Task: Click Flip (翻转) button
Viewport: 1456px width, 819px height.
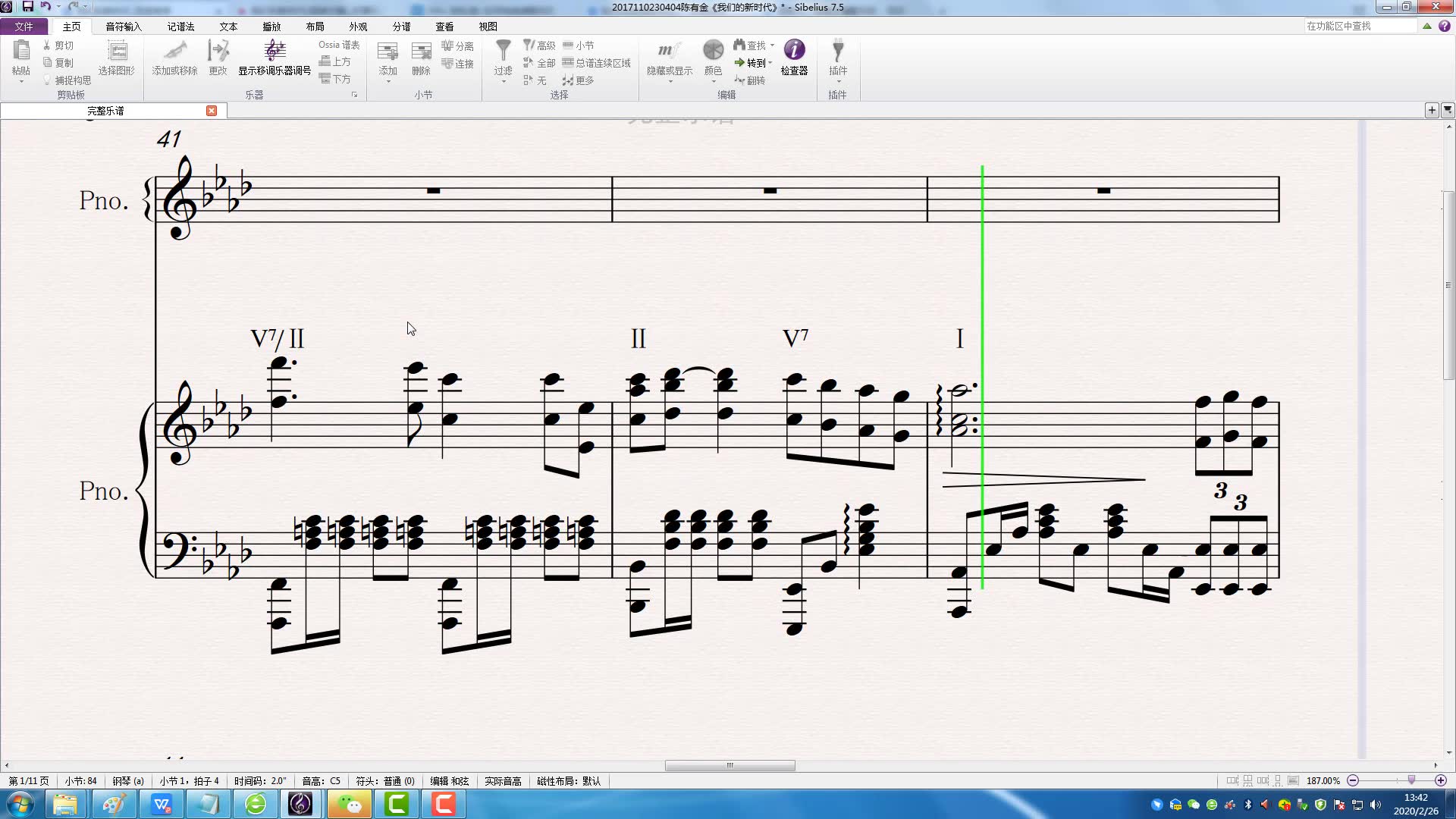Action: (x=750, y=80)
